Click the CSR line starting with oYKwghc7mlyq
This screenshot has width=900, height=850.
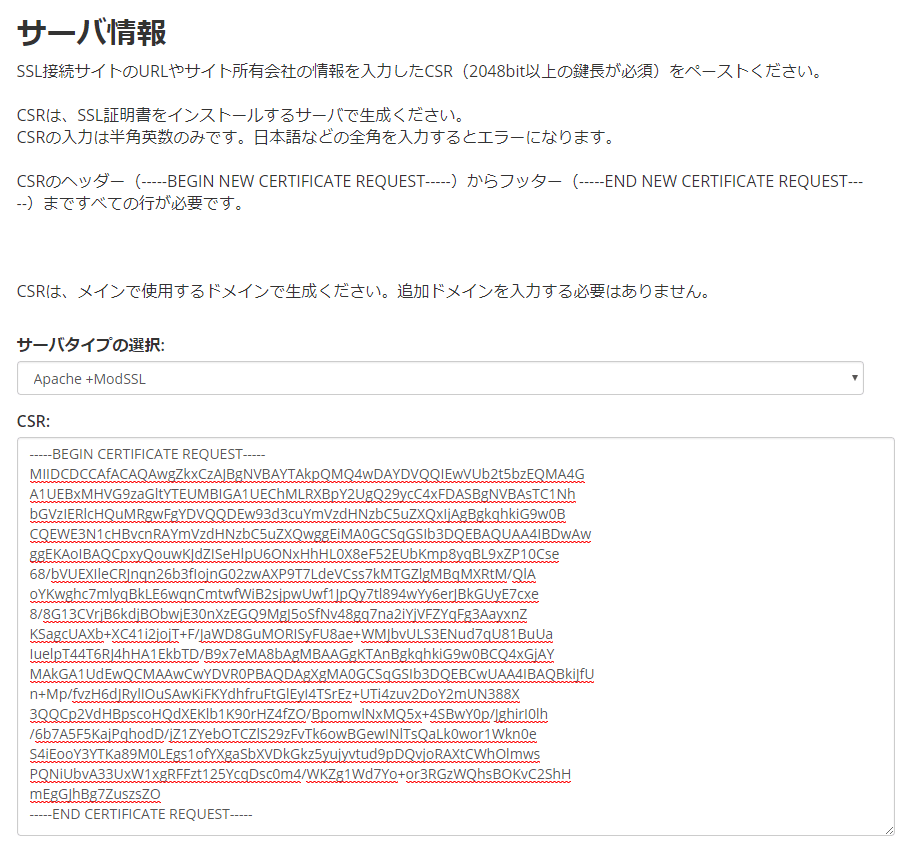[285, 594]
